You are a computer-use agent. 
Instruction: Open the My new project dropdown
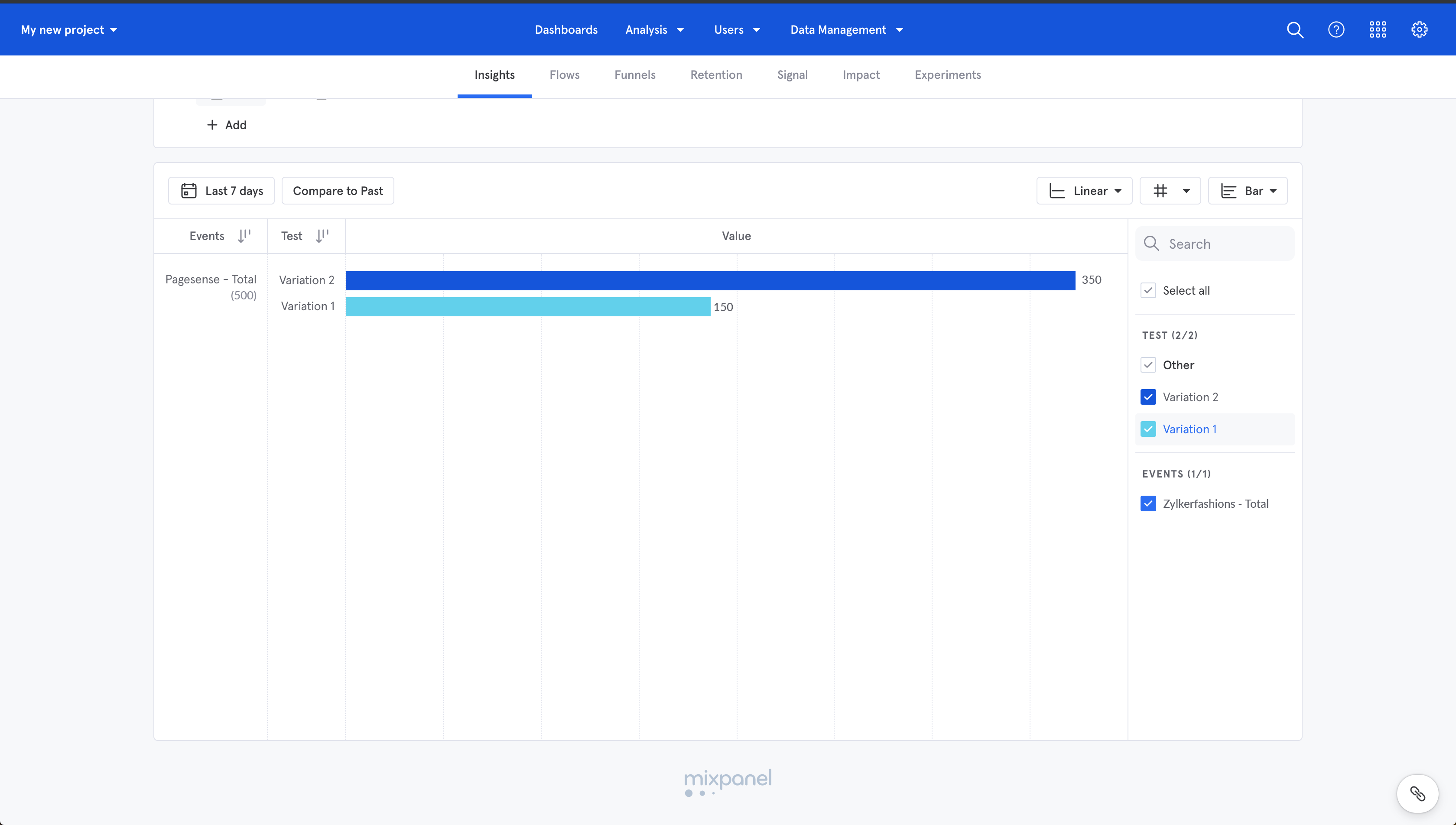(x=69, y=29)
